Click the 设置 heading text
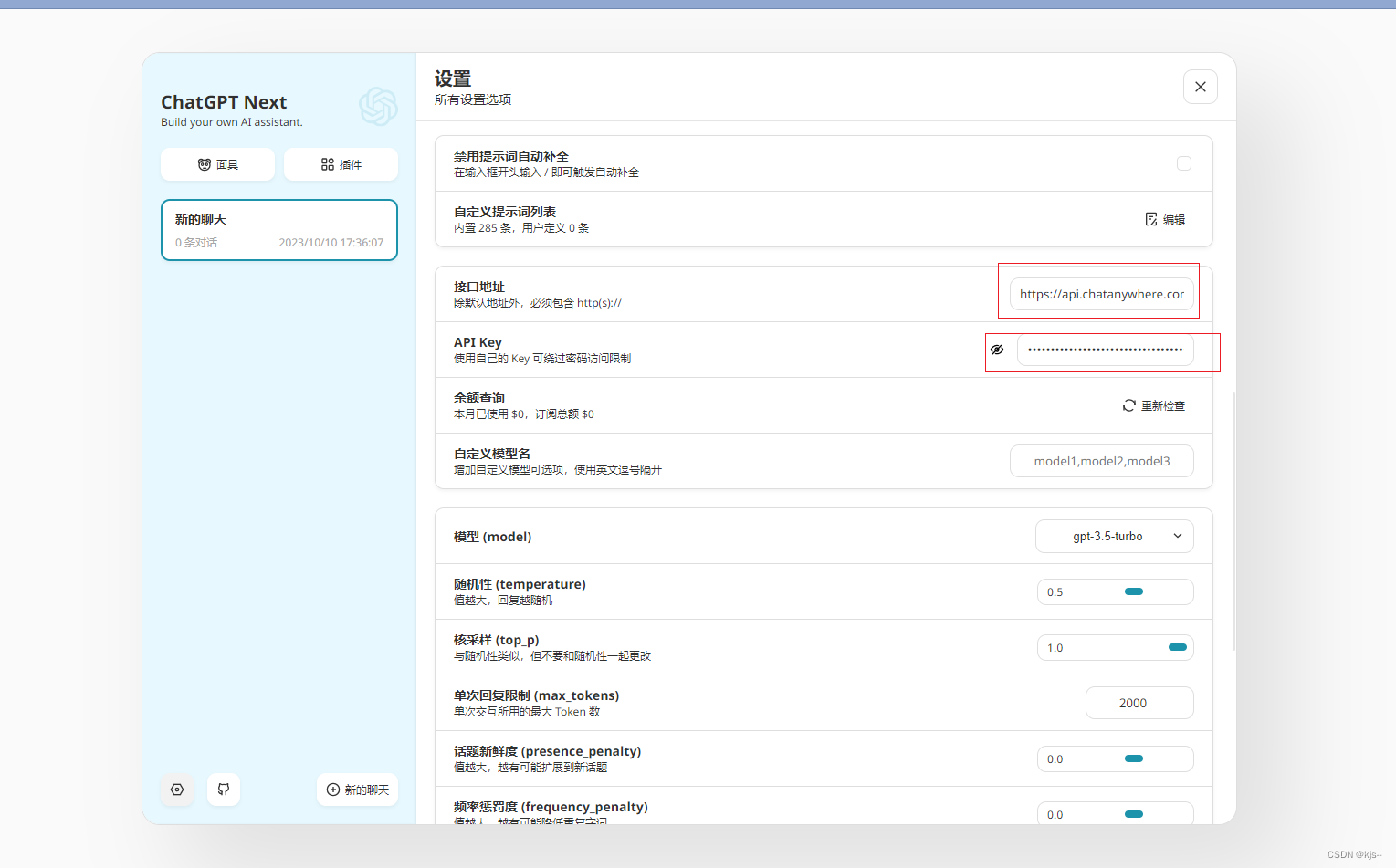This screenshot has height=868, width=1396. point(453,78)
